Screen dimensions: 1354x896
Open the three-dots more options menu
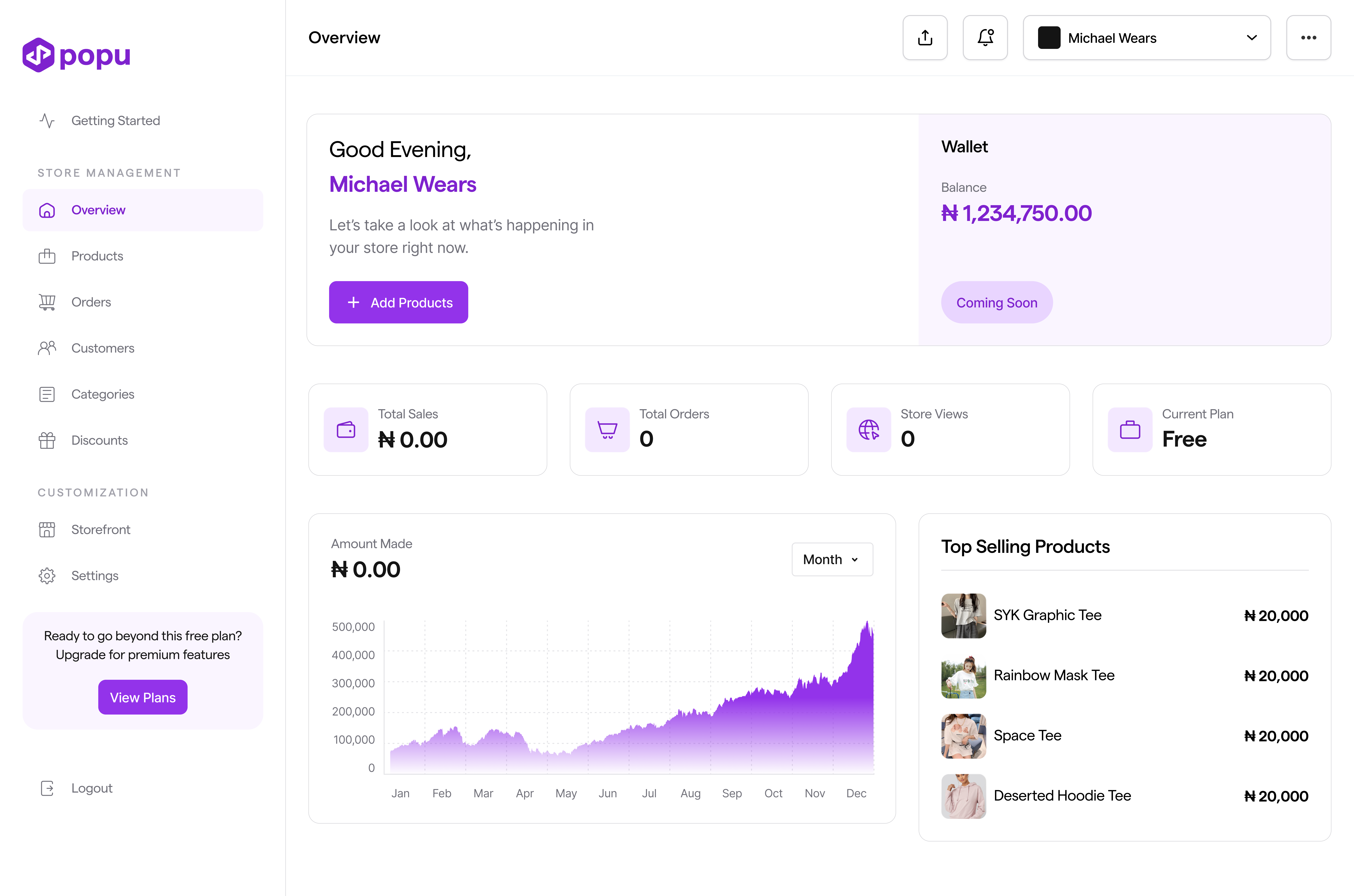coord(1308,38)
